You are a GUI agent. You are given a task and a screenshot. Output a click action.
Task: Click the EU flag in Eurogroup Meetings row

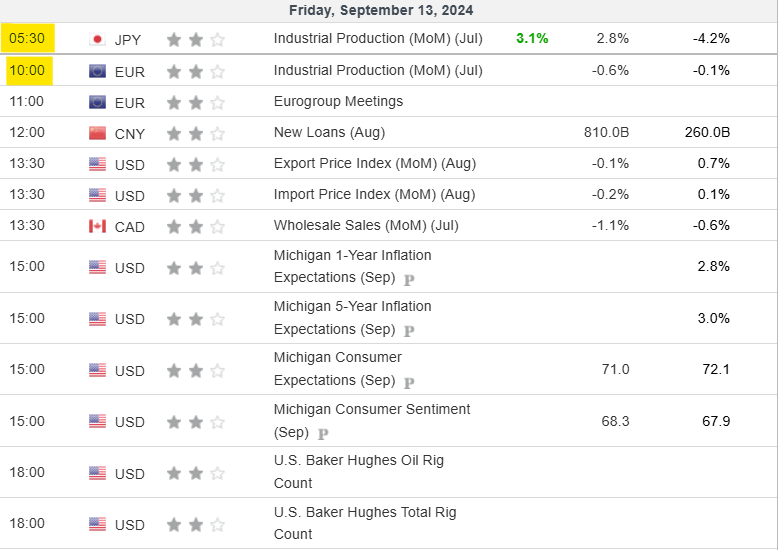(x=98, y=102)
